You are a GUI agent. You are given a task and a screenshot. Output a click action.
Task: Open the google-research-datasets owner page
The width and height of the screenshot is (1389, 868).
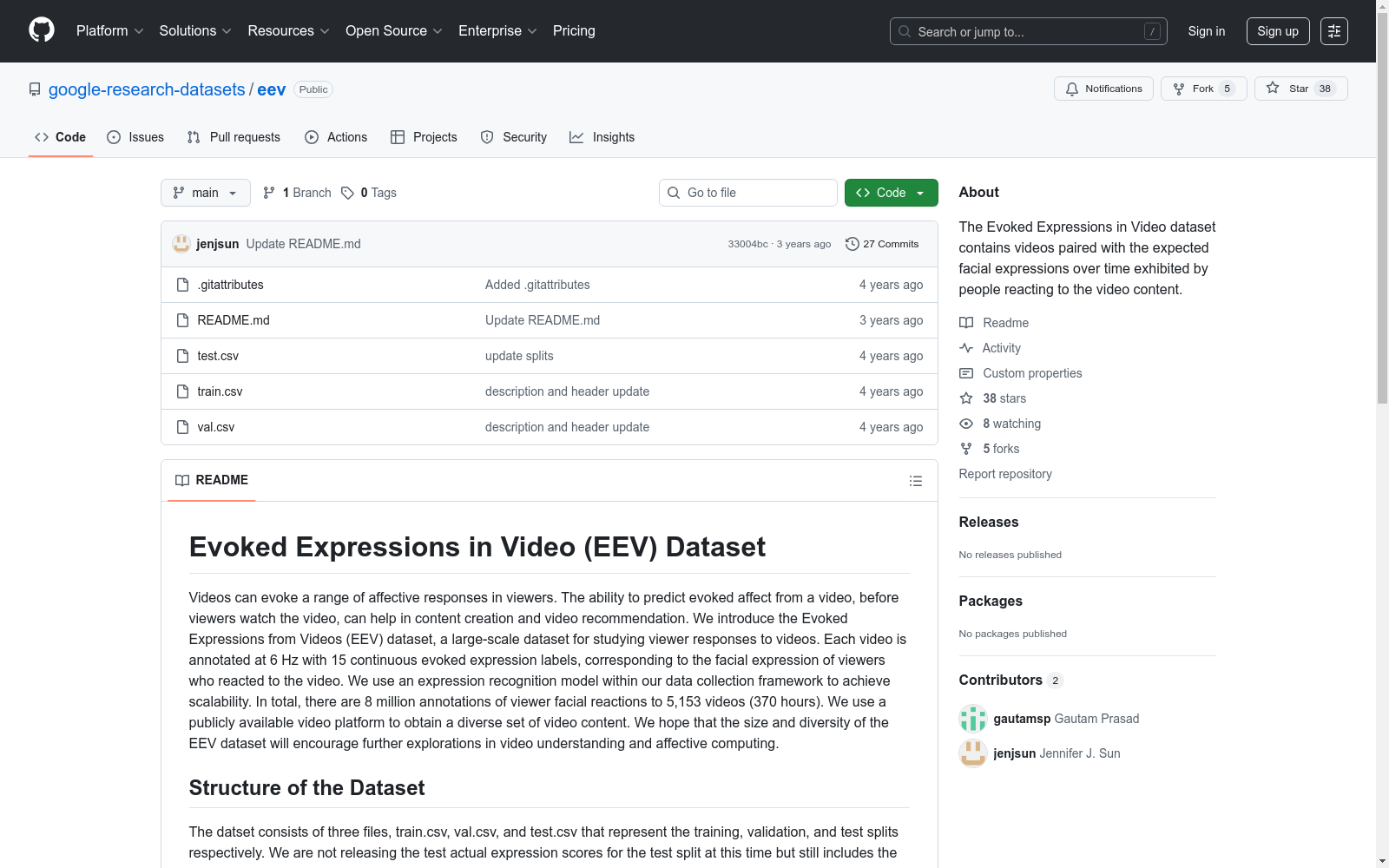pyautogui.click(x=147, y=89)
